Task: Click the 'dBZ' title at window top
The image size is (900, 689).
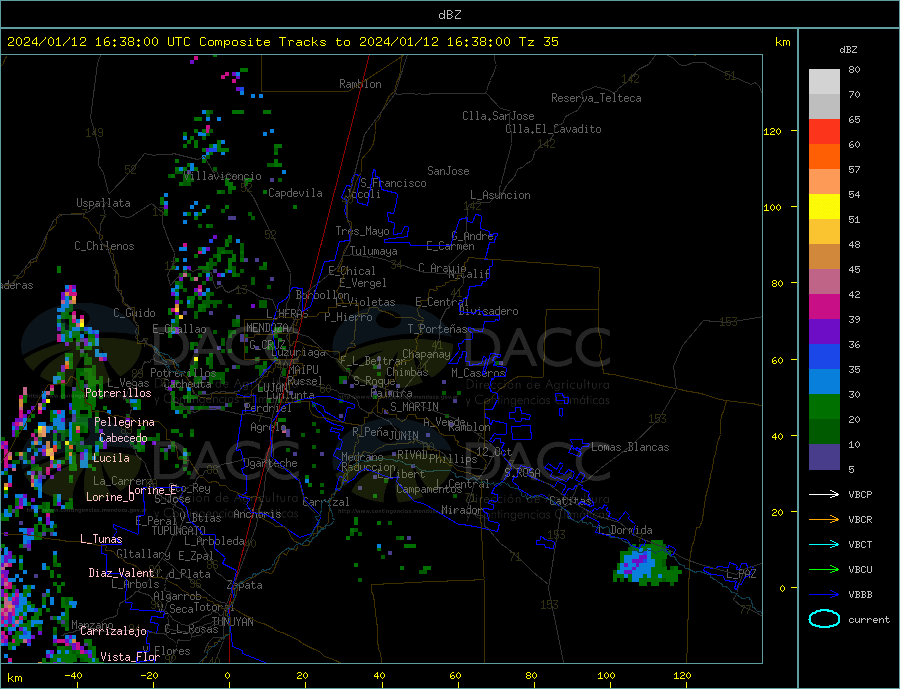Action: click(x=449, y=15)
